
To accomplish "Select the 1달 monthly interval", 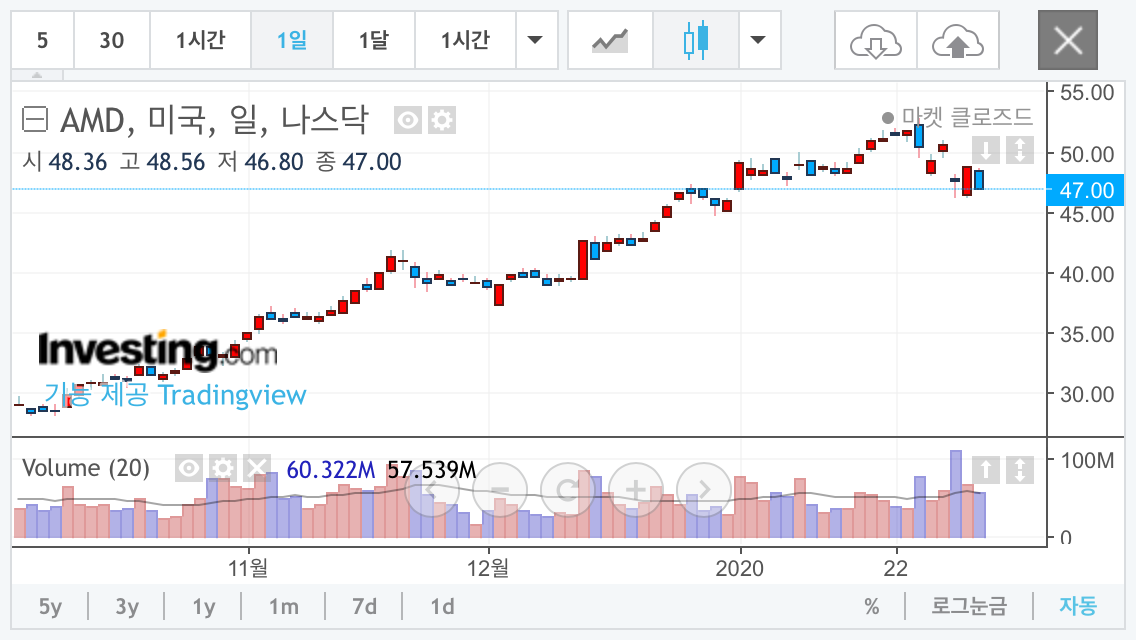I will [374, 40].
